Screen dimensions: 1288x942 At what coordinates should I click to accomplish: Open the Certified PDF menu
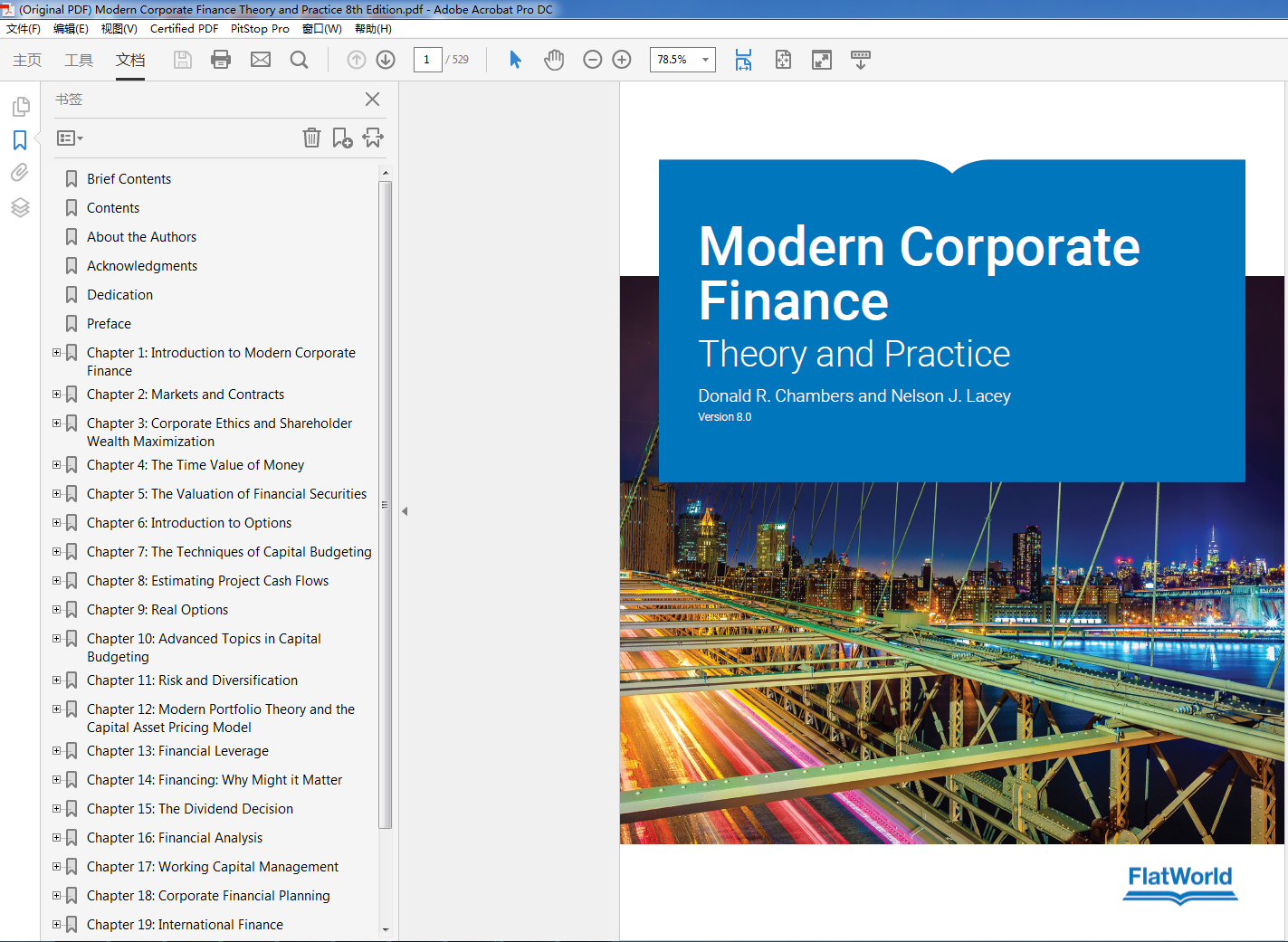(184, 29)
